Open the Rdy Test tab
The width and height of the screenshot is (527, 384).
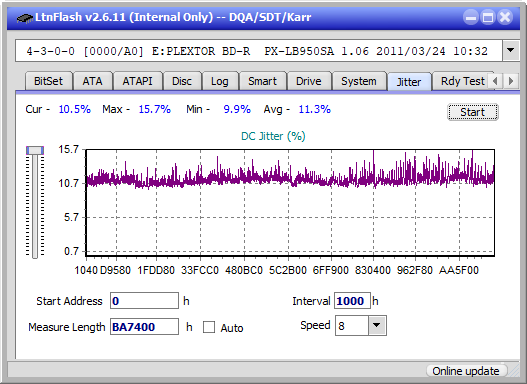tap(463, 81)
